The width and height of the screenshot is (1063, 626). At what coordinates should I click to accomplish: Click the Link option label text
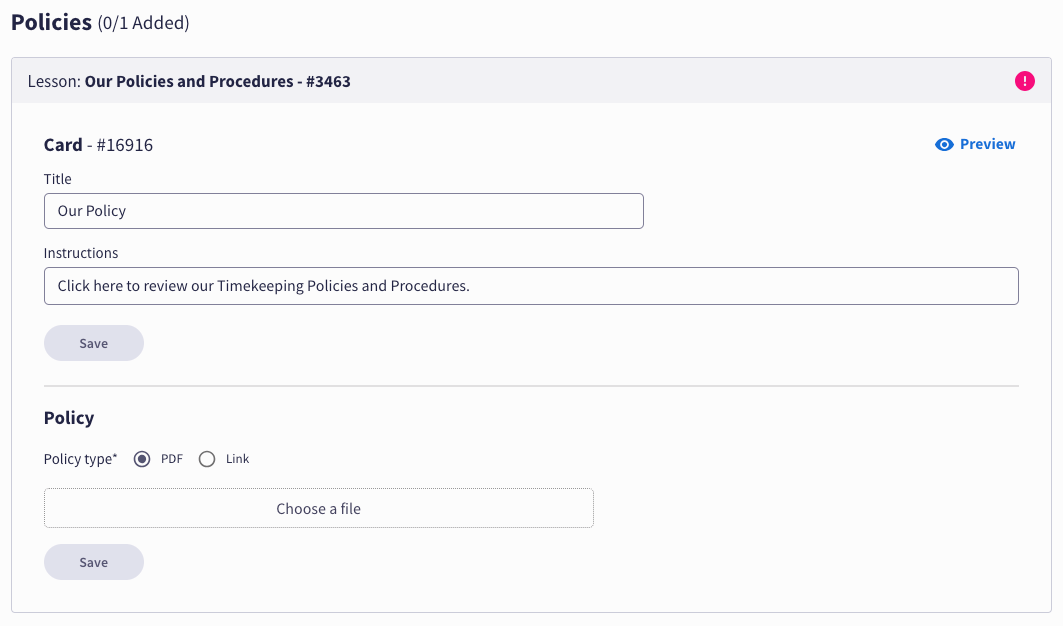point(238,459)
